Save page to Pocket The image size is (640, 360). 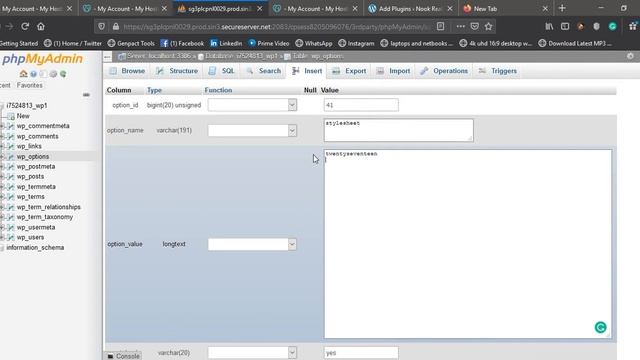pos(474,27)
